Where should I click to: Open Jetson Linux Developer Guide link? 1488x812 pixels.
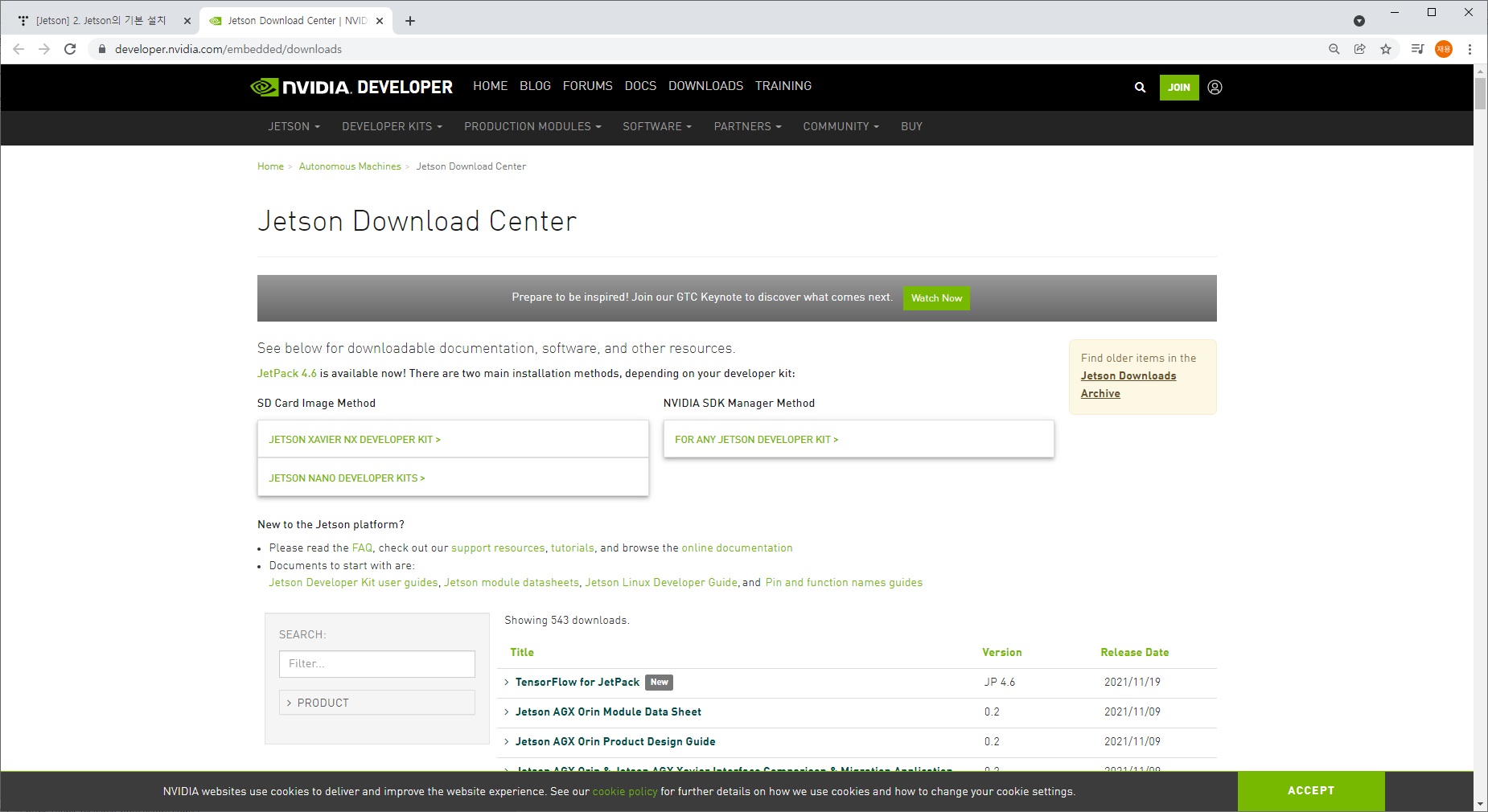(661, 582)
